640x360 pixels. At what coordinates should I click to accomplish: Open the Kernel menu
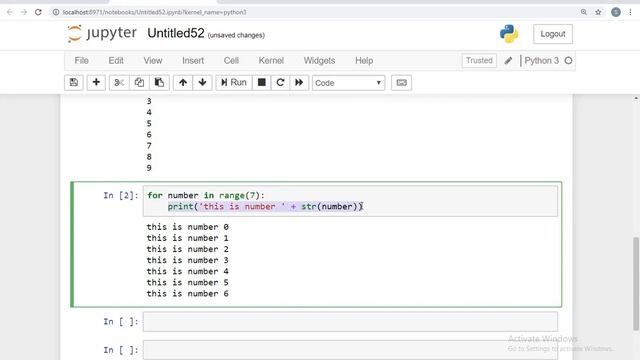(271, 60)
